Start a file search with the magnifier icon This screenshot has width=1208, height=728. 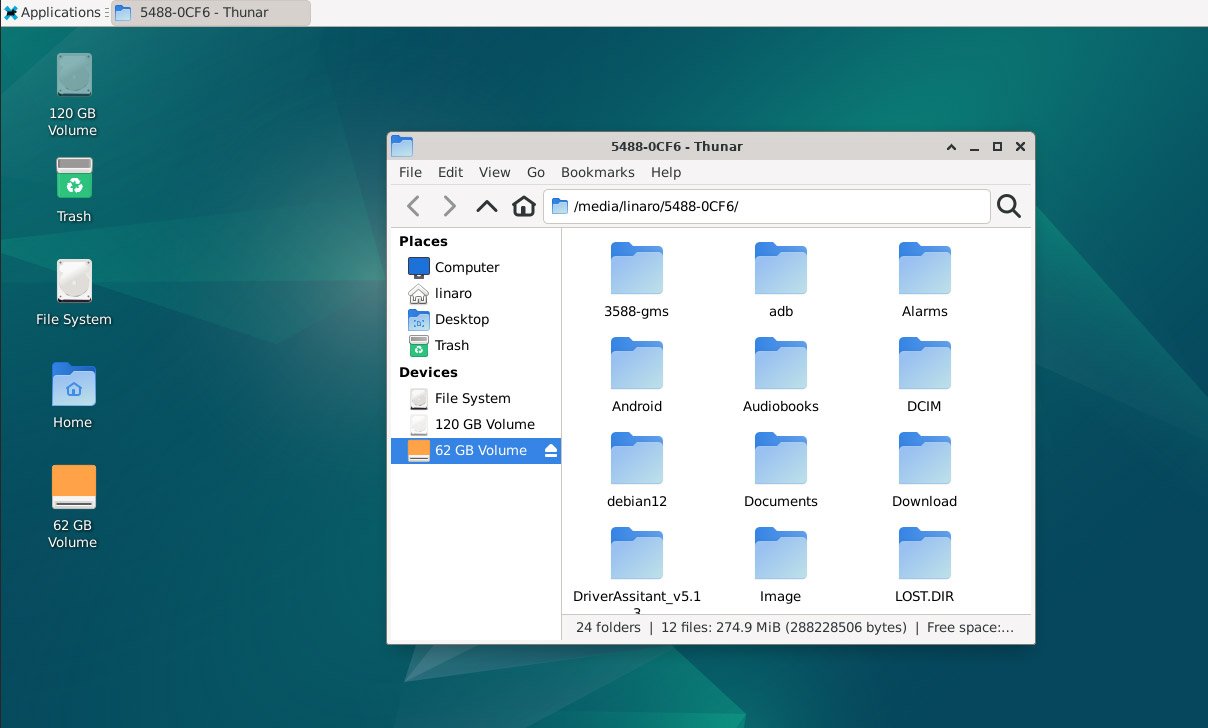coord(1008,206)
